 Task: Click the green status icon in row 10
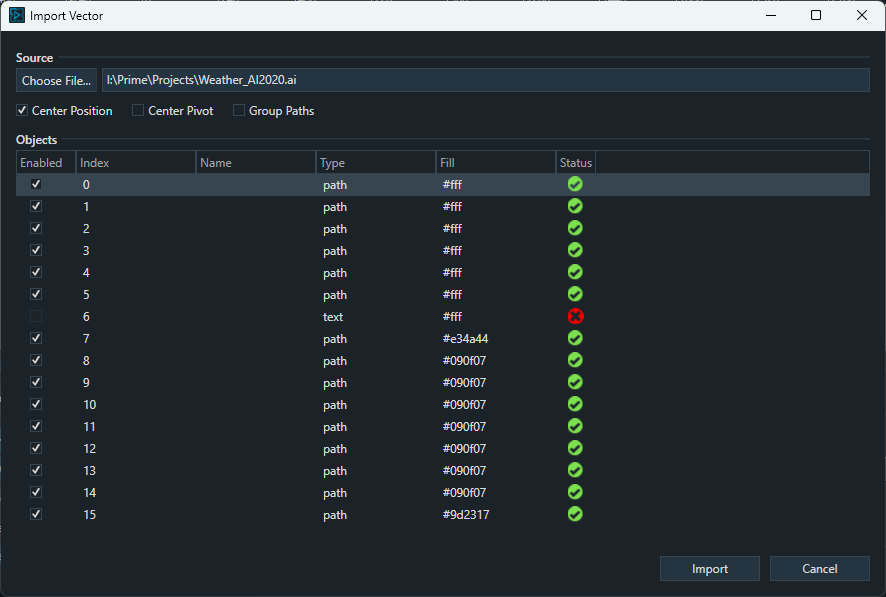[x=575, y=404]
